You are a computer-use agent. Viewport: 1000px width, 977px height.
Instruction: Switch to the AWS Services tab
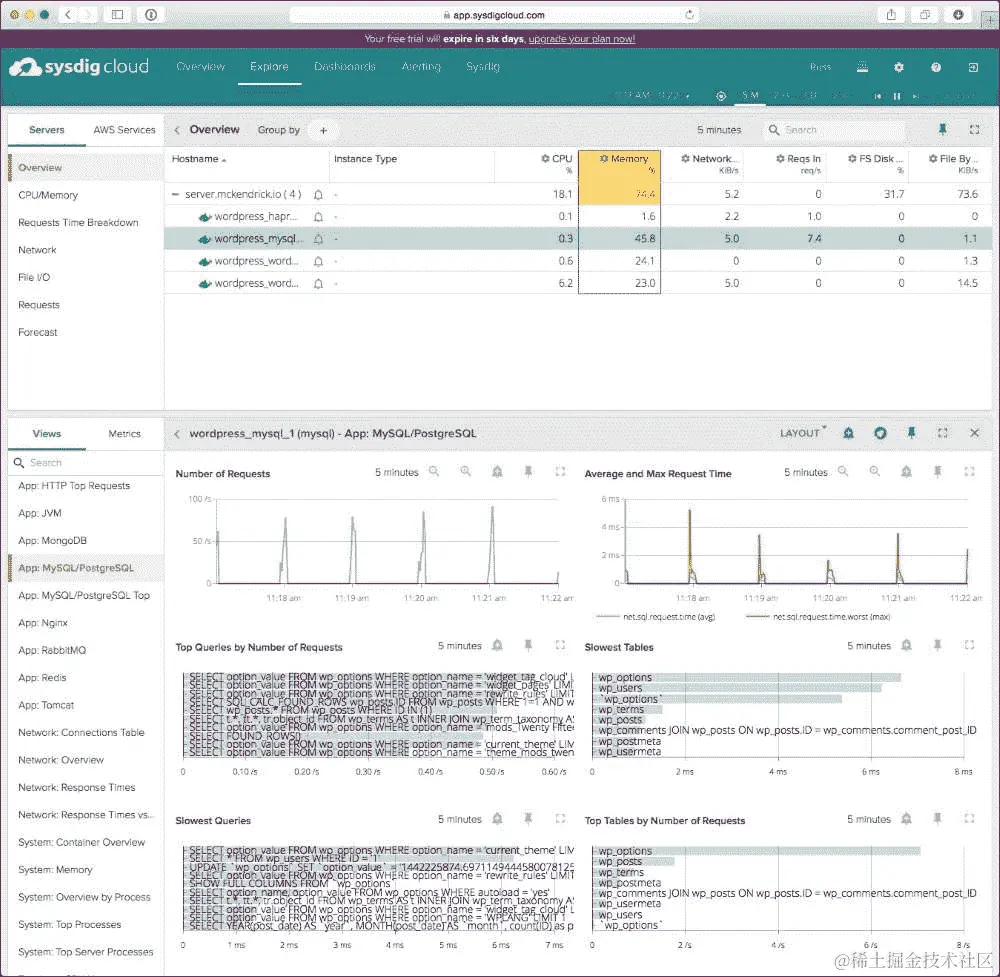124,129
